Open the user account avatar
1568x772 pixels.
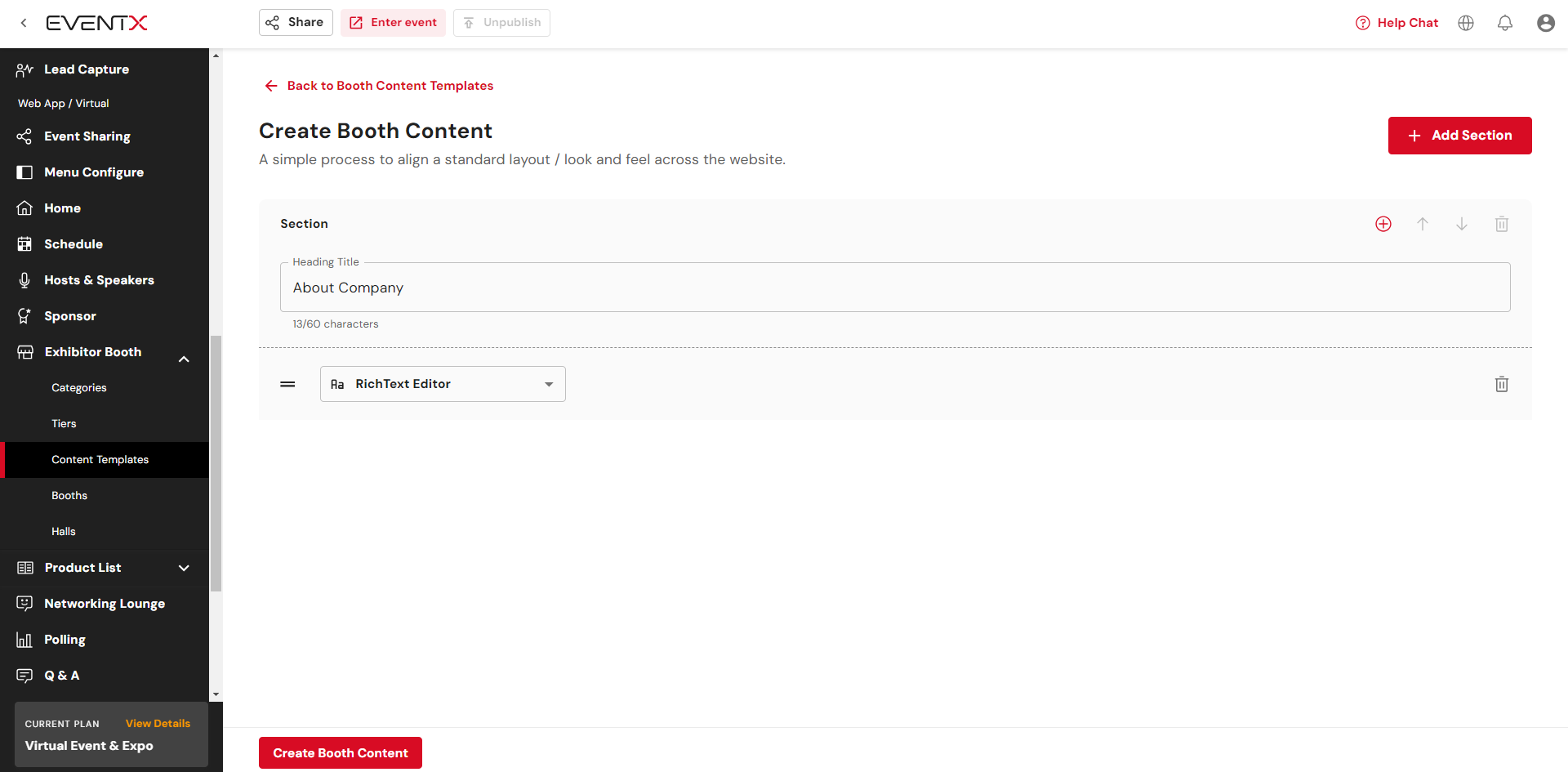[1546, 23]
